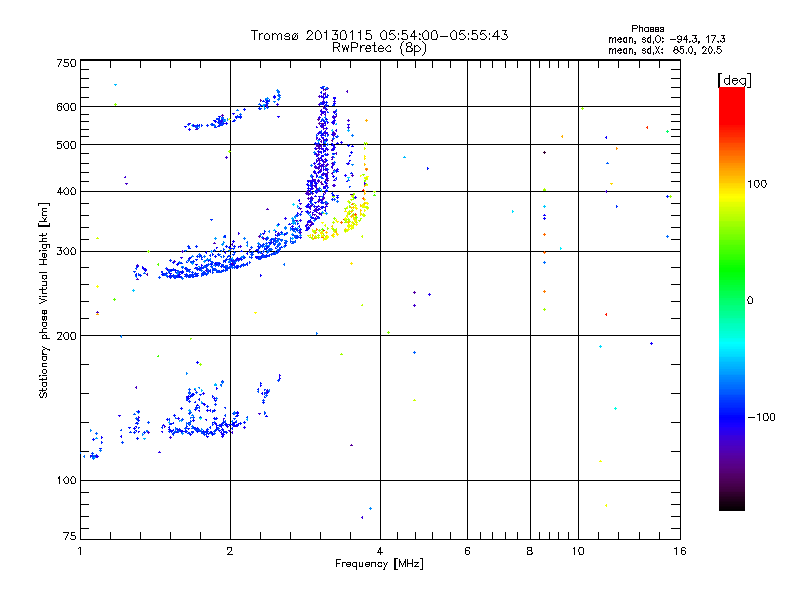The height and width of the screenshot is (600, 800).
Task: Click the "Frequency [MHz]" axis label
Action: click(x=379, y=564)
